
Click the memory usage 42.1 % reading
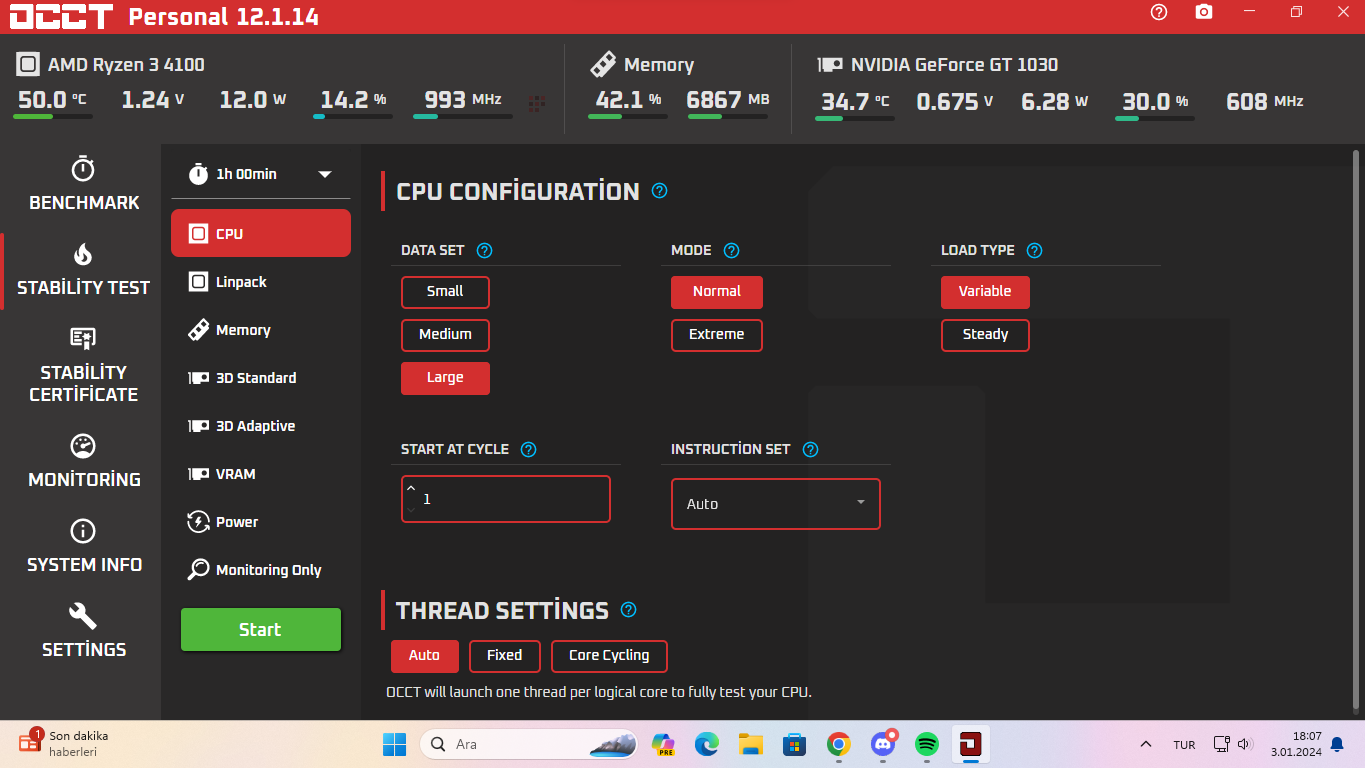628,100
